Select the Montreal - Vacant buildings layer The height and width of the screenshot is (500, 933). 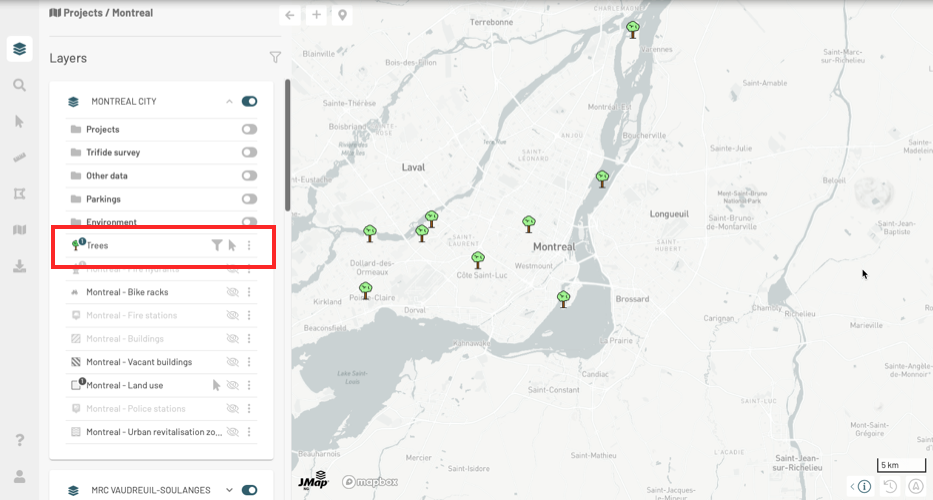pyautogui.click(x=138, y=362)
